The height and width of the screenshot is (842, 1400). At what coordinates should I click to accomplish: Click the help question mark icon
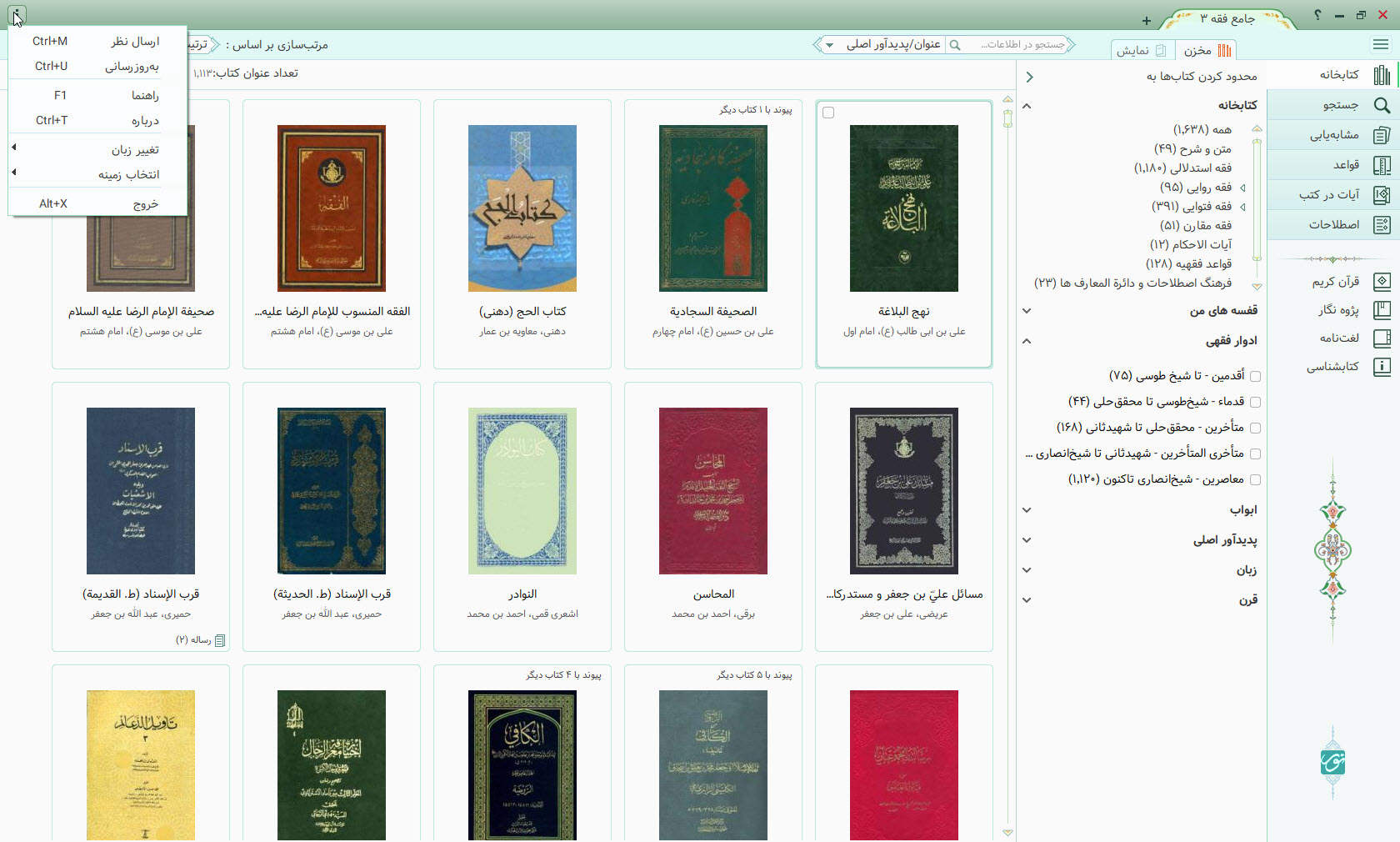tap(1317, 15)
